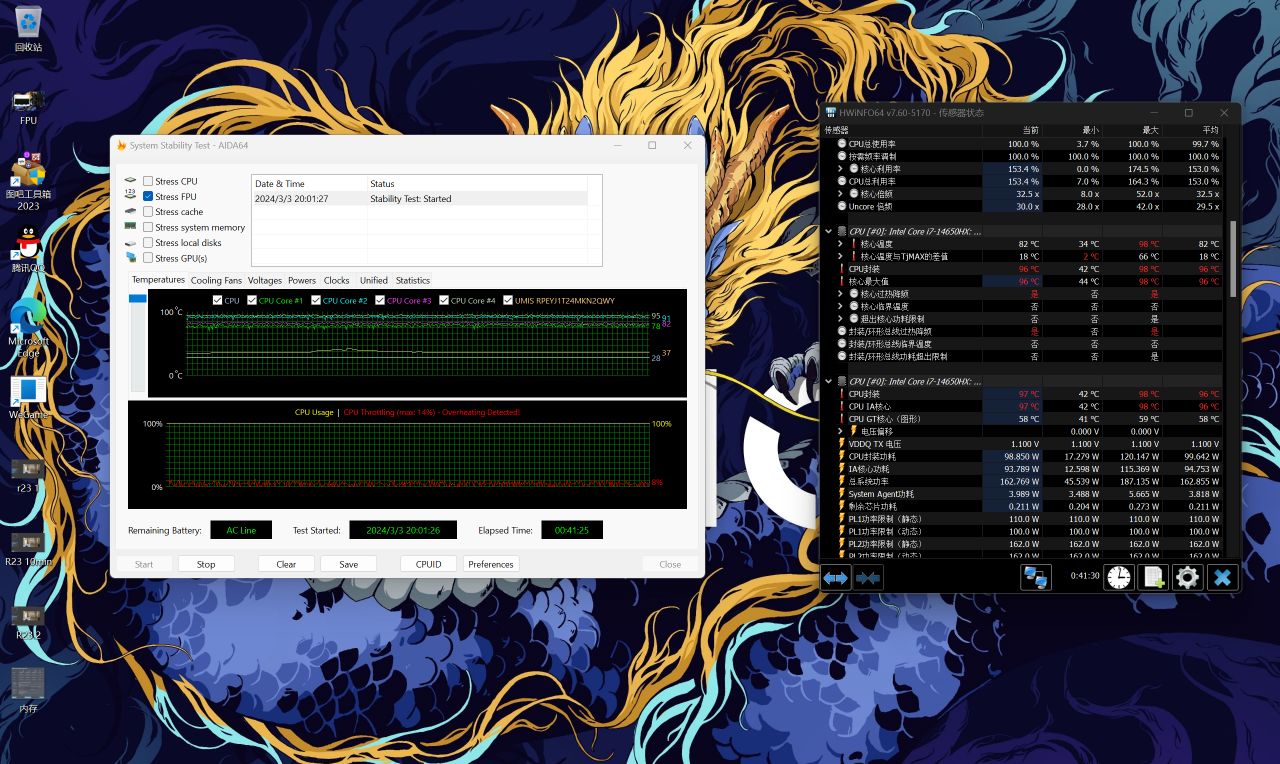Click the HWiNFO collapse-columns inward-arrows icon
Screen dimensions: 1280x764
coord(868,577)
